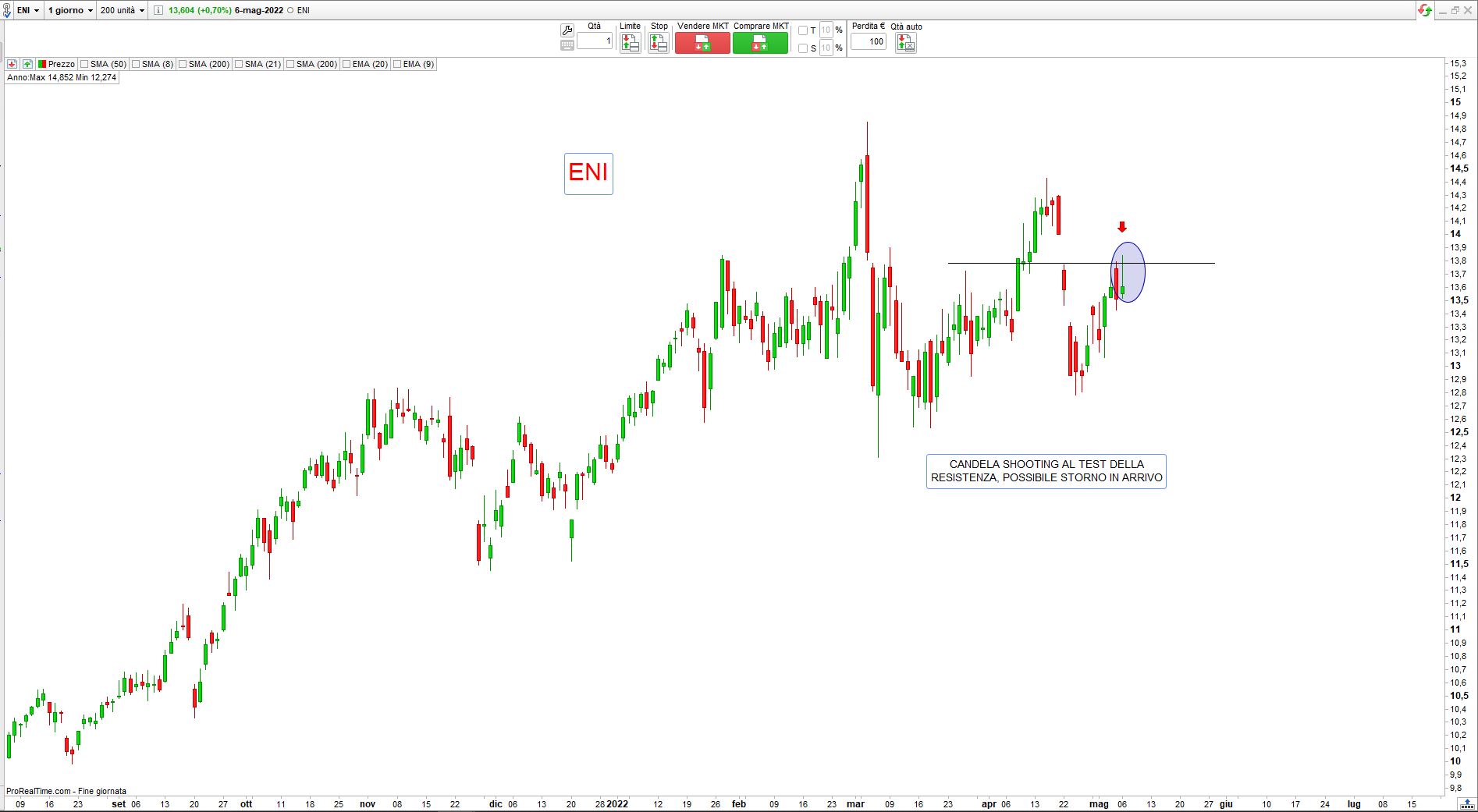Tick the S percentage checkbox
The width and height of the screenshot is (1478, 812).
pyautogui.click(x=803, y=48)
